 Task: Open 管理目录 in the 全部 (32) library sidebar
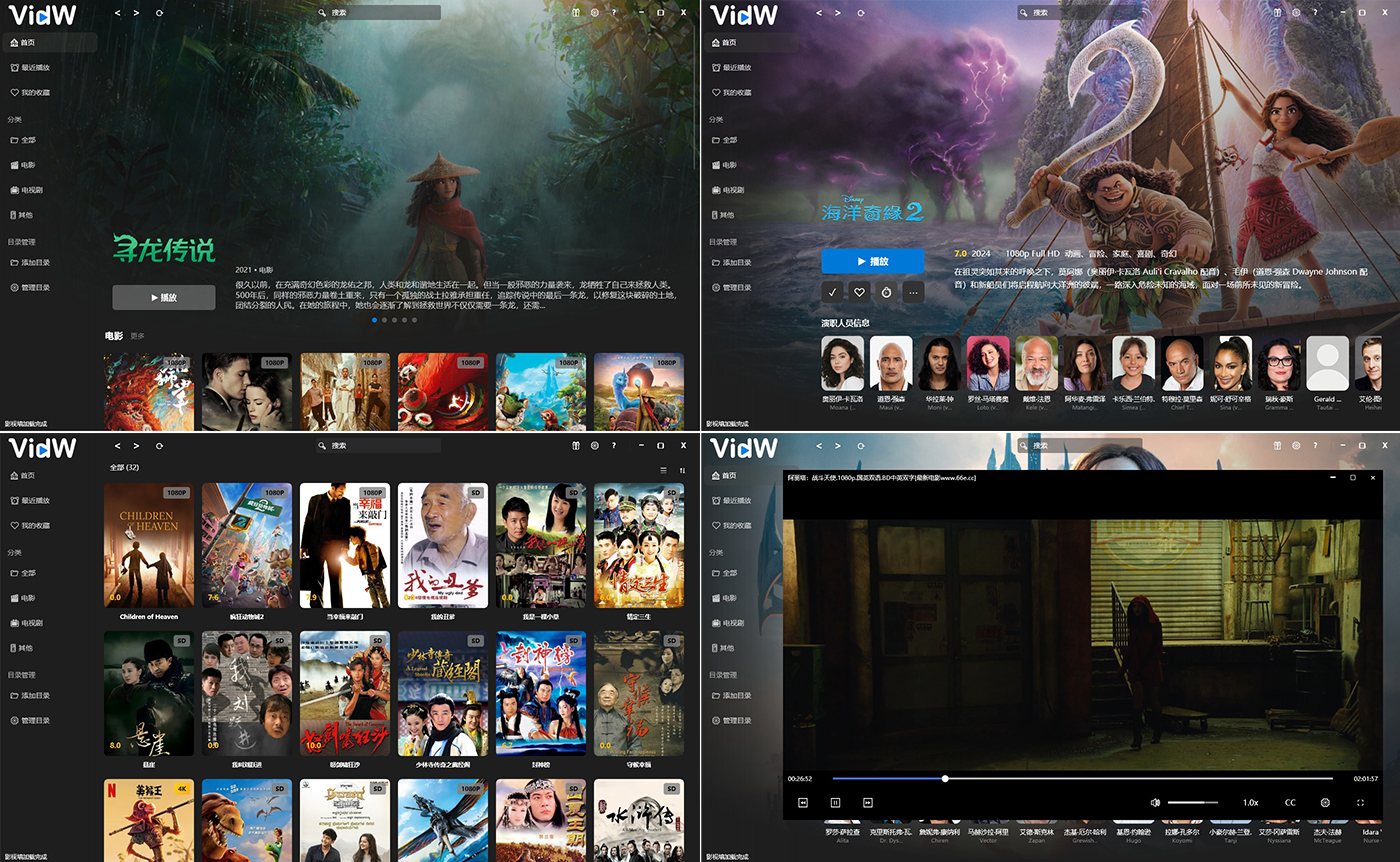click(x=36, y=720)
